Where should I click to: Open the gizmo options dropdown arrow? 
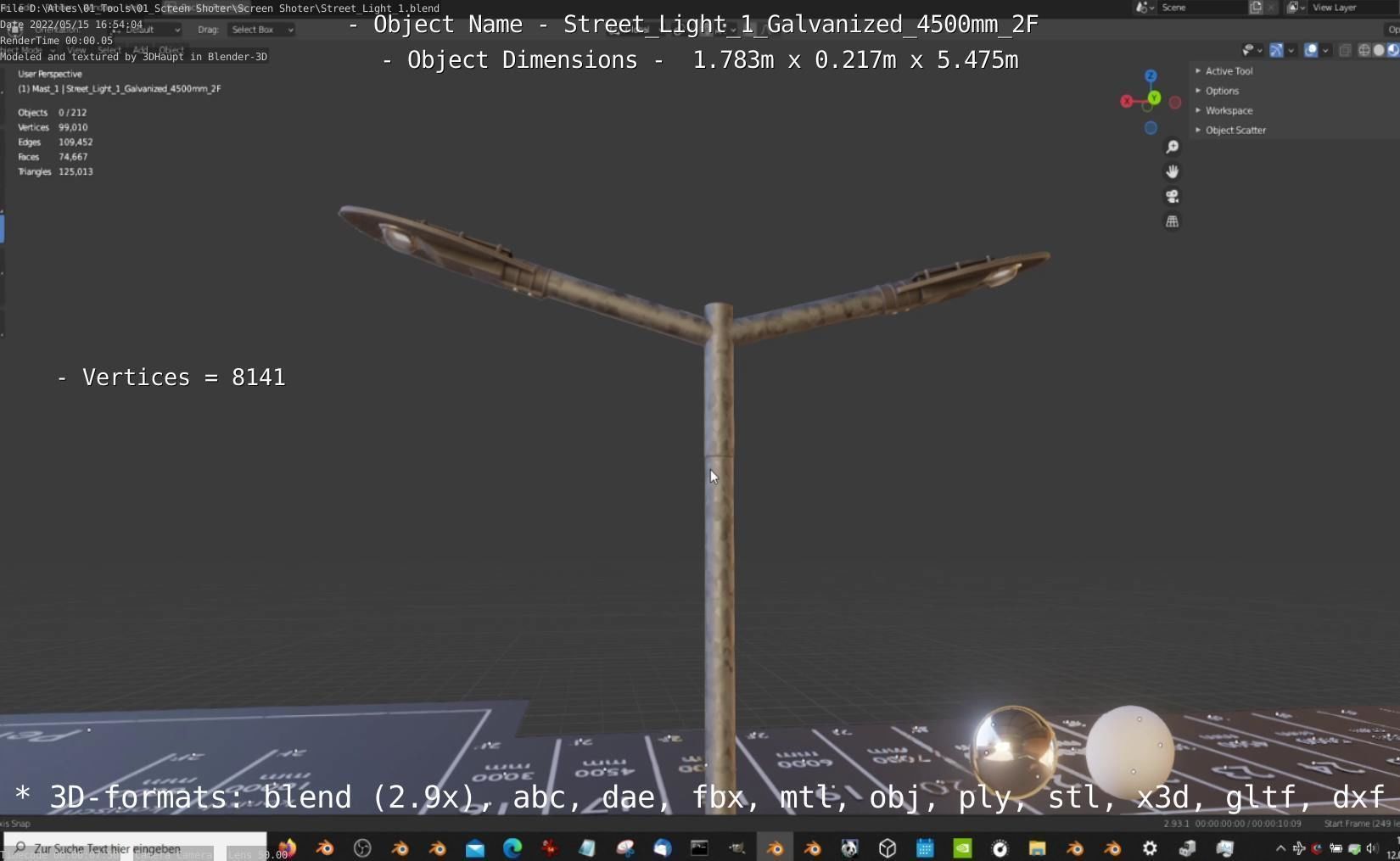(x=1291, y=50)
